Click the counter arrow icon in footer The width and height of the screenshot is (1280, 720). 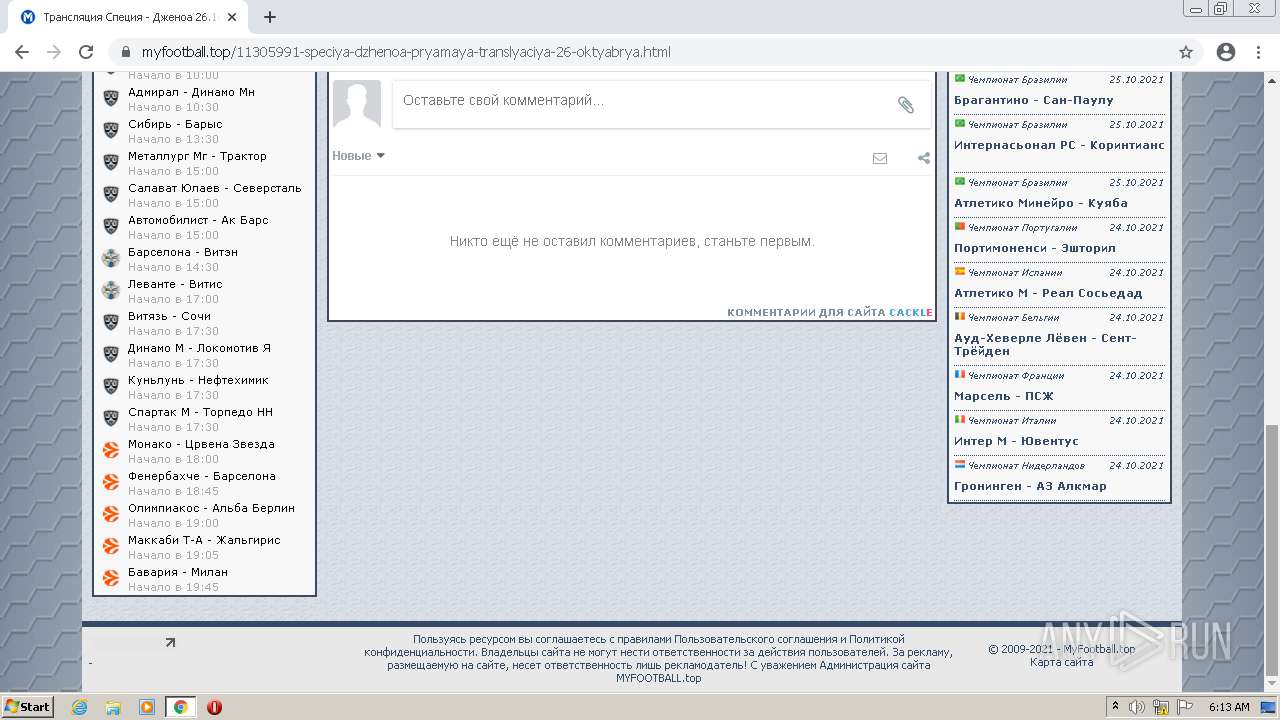click(170, 643)
